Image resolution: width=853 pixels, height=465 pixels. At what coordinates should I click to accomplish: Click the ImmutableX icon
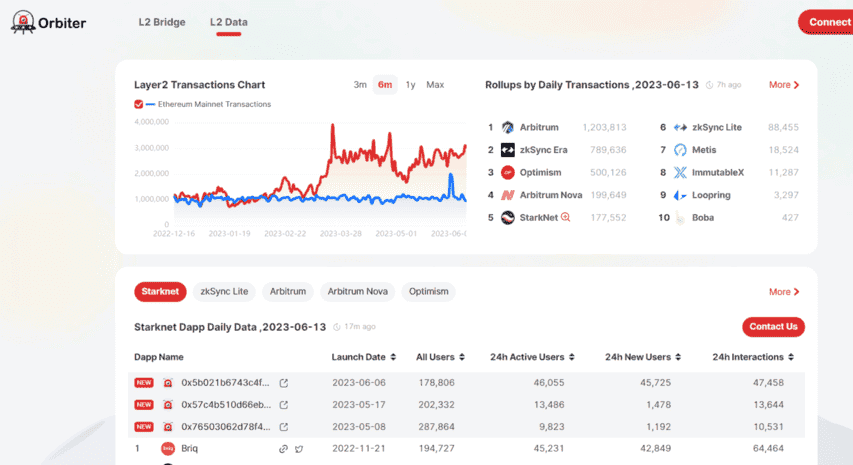(x=680, y=172)
